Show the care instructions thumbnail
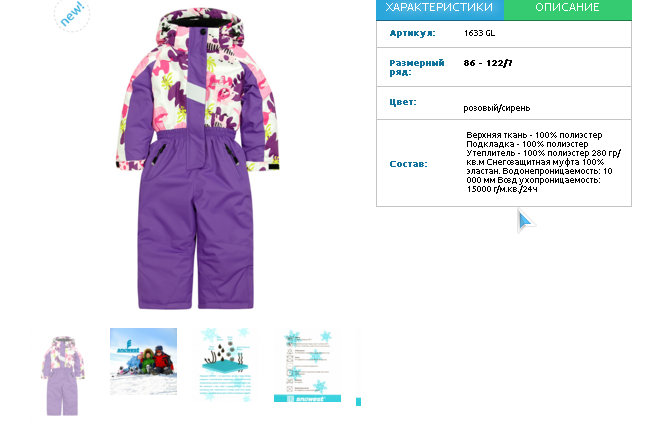648x426 pixels. click(307, 365)
